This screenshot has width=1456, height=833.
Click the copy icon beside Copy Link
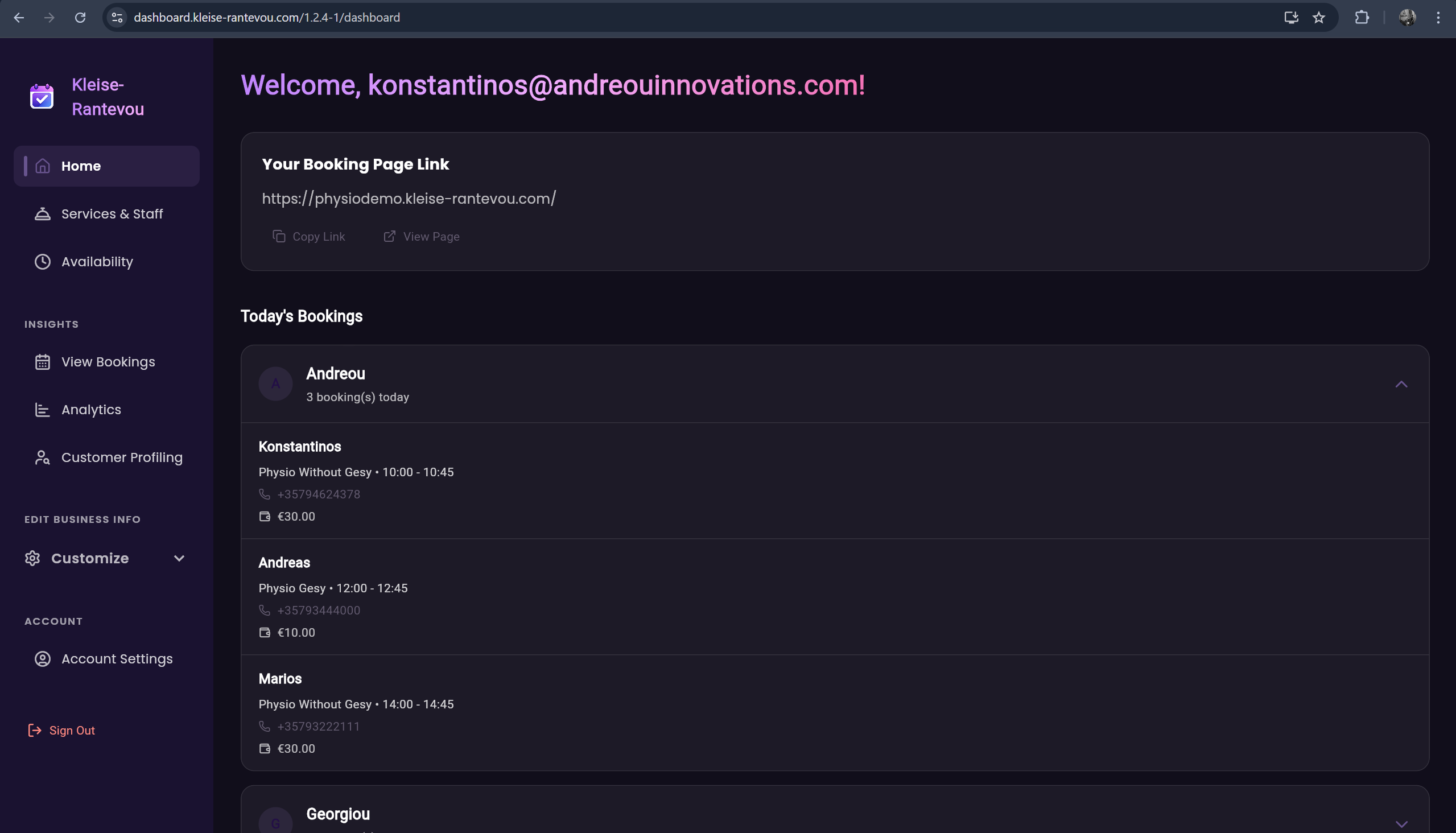[x=279, y=236]
